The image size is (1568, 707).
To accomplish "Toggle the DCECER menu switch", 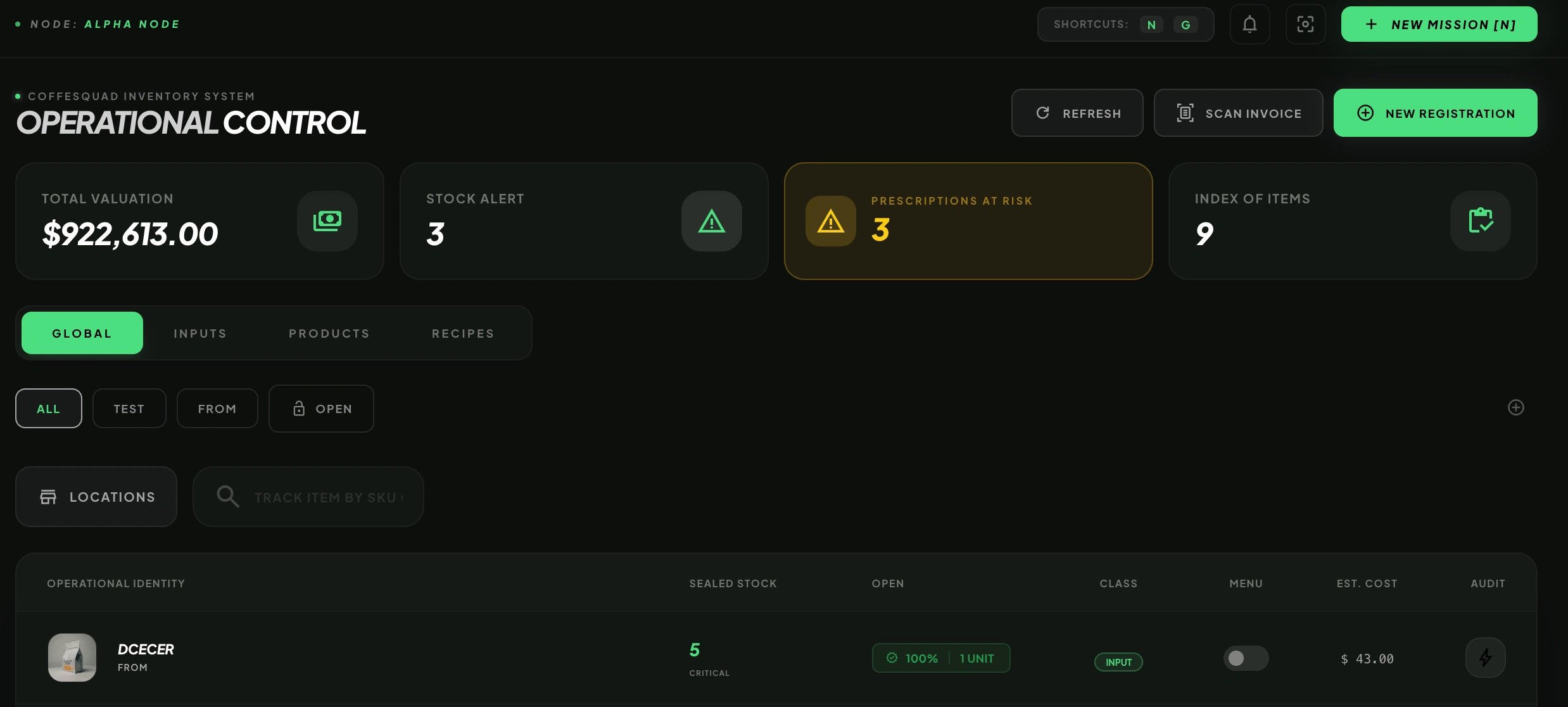I will pyautogui.click(x=1245, y=658).
